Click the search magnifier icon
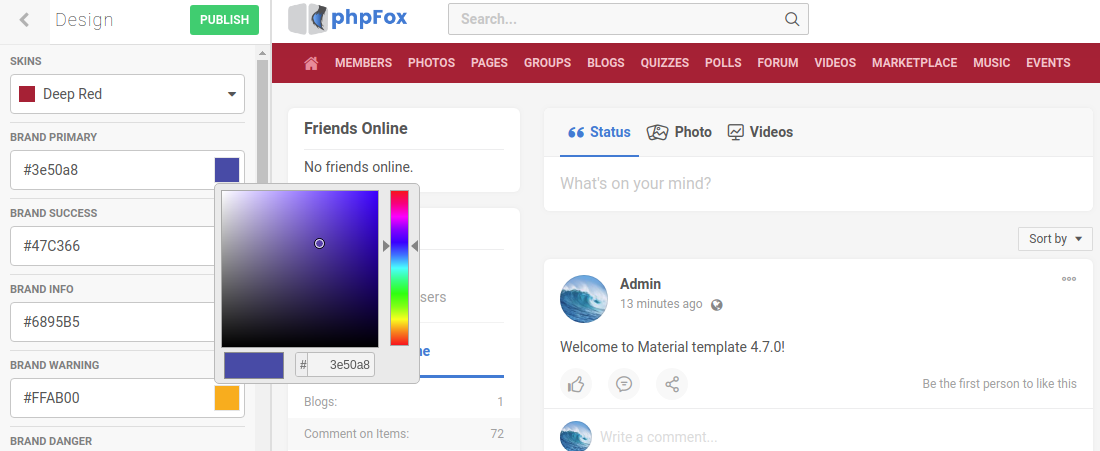This screenshot has height=451, width=1100. pos(791,19)
